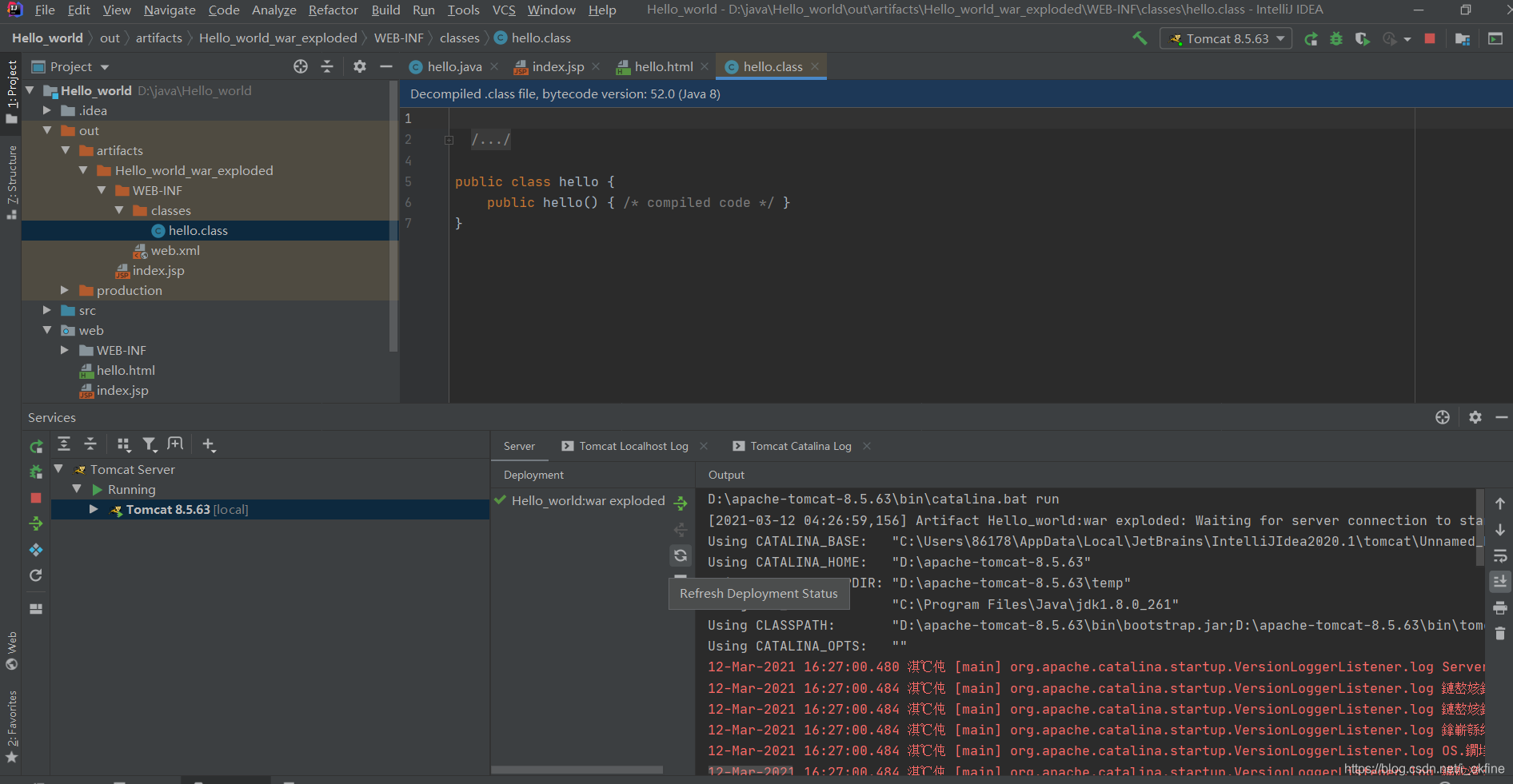Toggle Soft-Wrap in the output console toolbar

click(1500, 555)
